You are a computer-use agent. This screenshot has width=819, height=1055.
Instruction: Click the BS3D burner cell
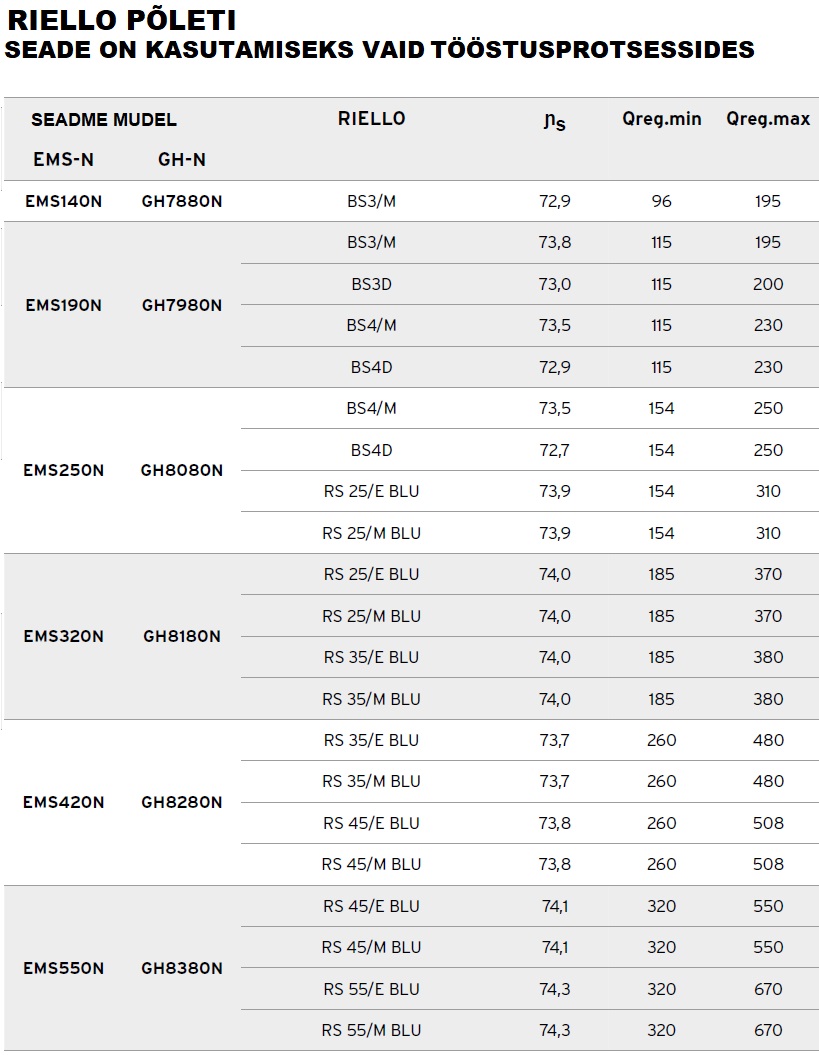(371, 284)
